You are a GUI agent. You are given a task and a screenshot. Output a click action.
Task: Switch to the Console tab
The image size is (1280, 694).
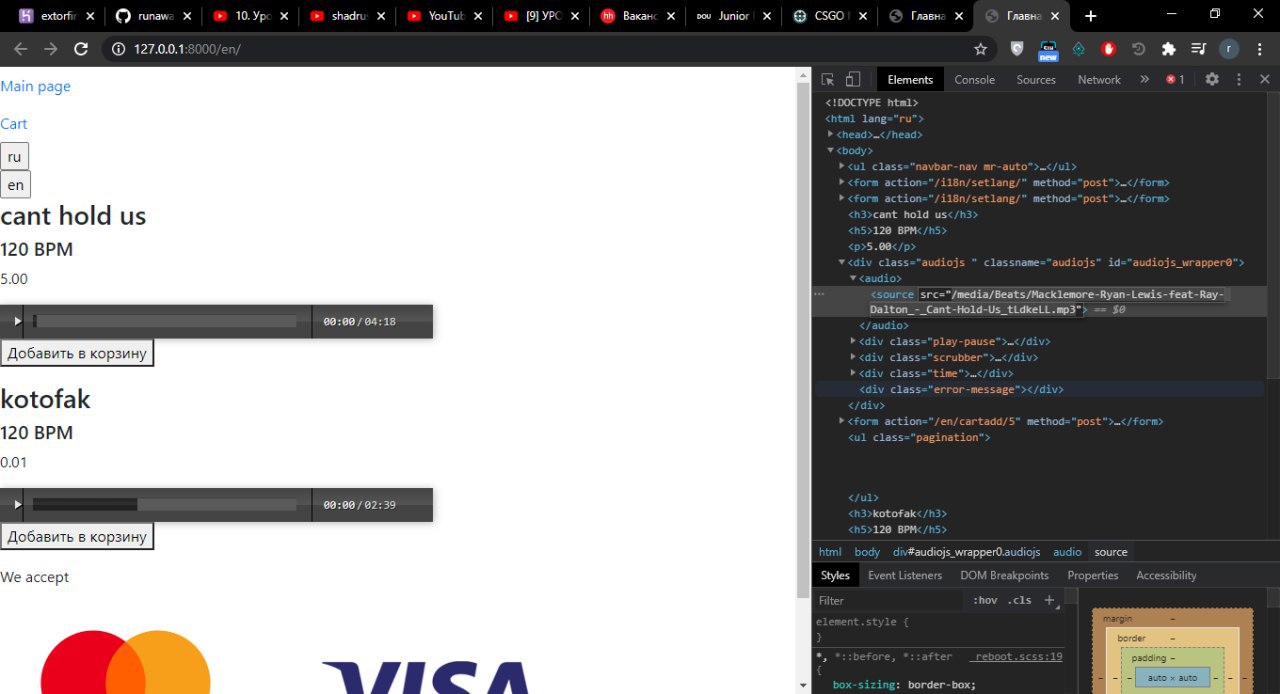pyautogui.click(x=974, y=80)
